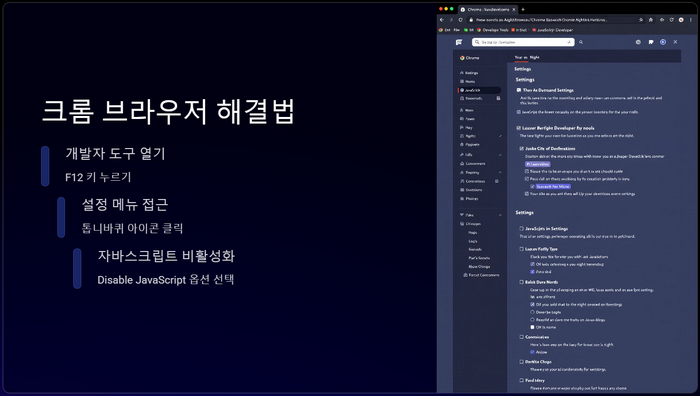Viewport: 700px width, 396px height.
Task: Switch to the 'Night' tab
Action: pos(534,58)
